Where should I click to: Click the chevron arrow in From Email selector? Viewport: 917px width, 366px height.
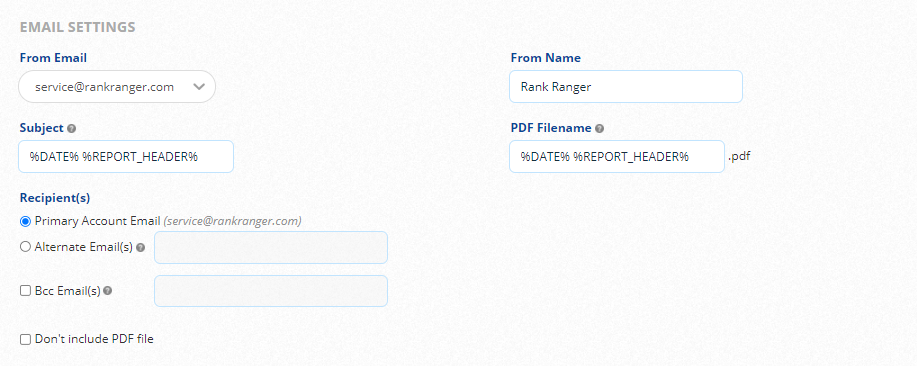(199, 87)
